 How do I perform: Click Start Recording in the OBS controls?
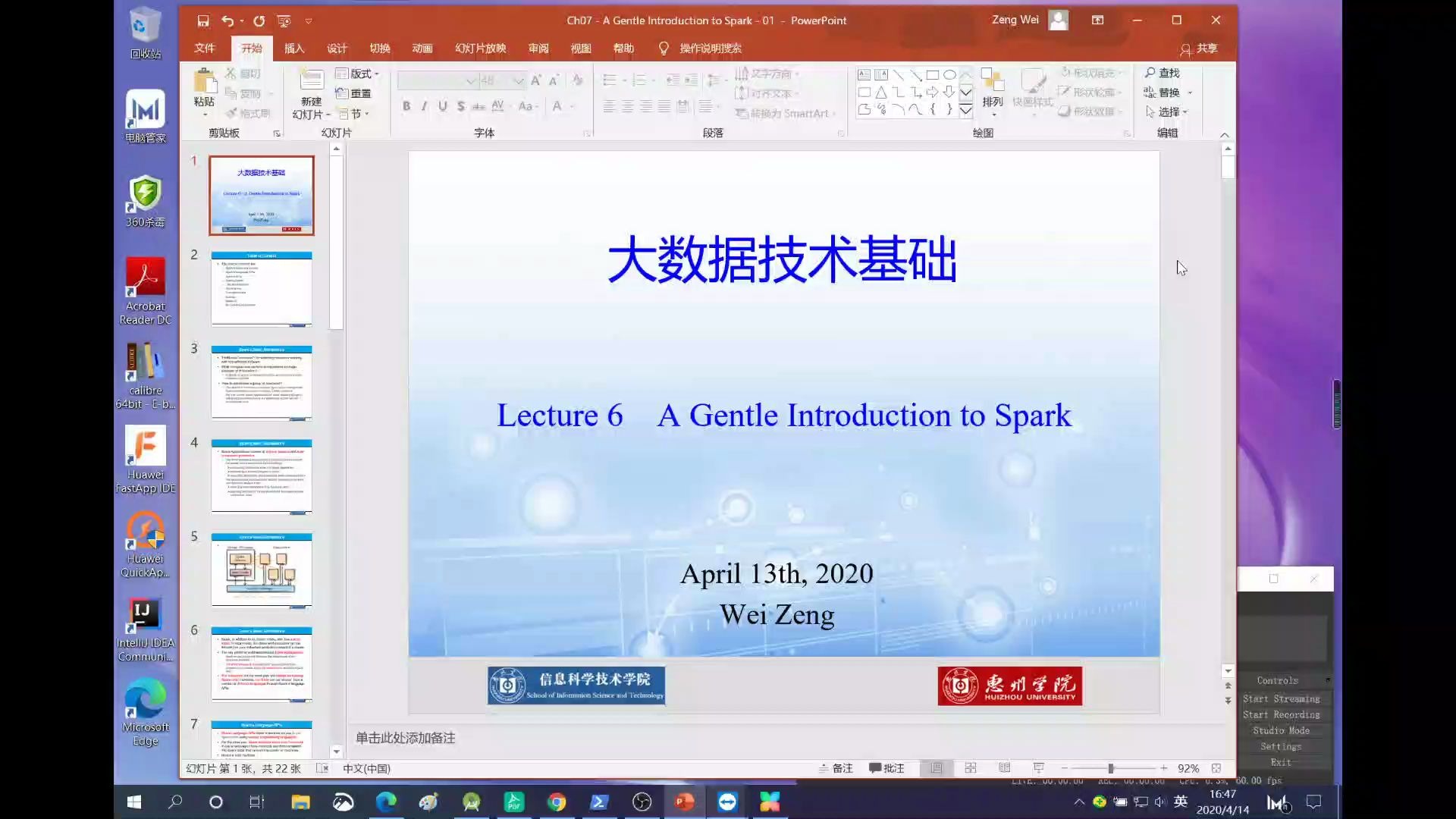(1282, 714)
